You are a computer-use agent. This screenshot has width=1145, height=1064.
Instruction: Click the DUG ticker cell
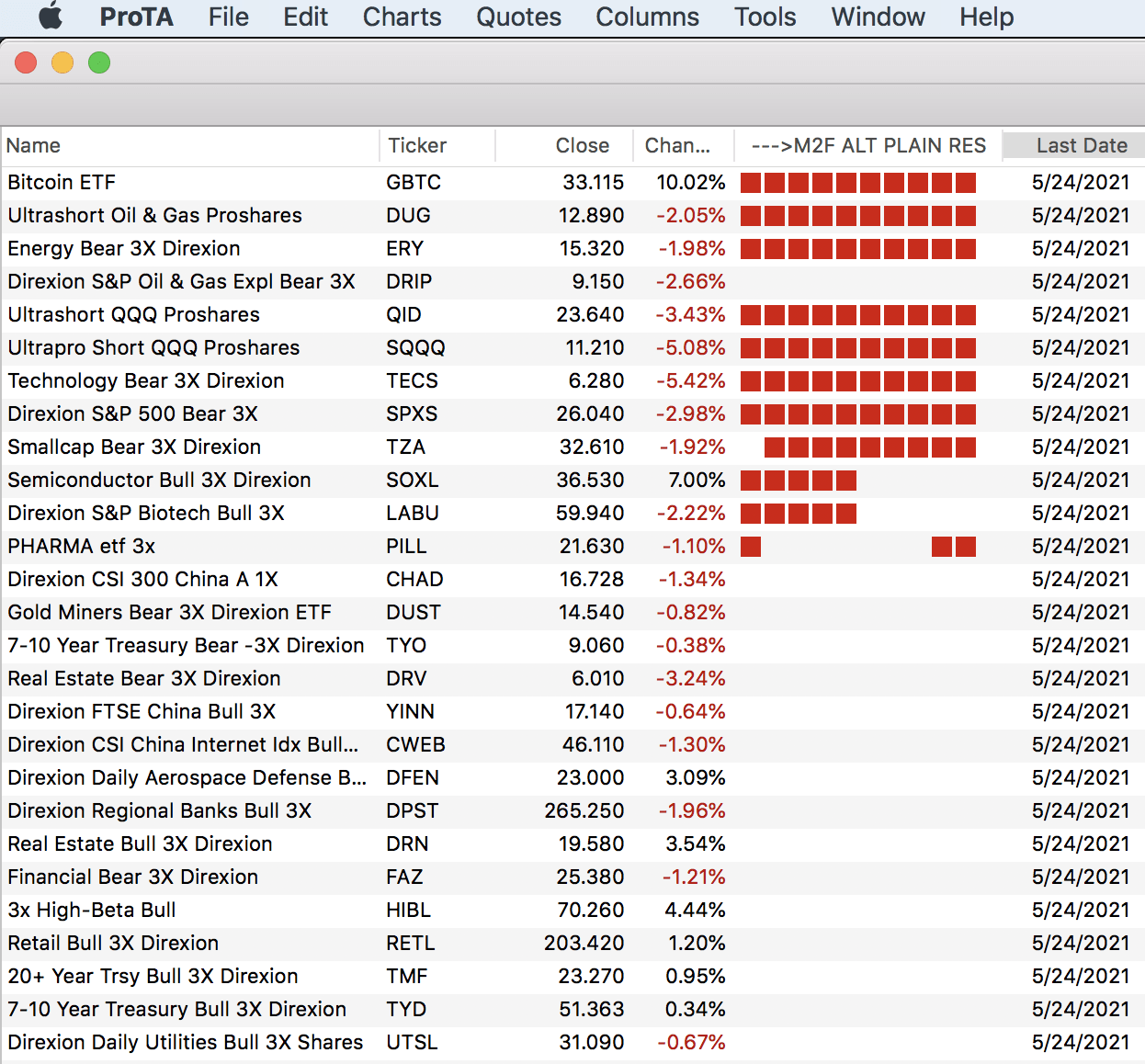click(x=408, y=215)
